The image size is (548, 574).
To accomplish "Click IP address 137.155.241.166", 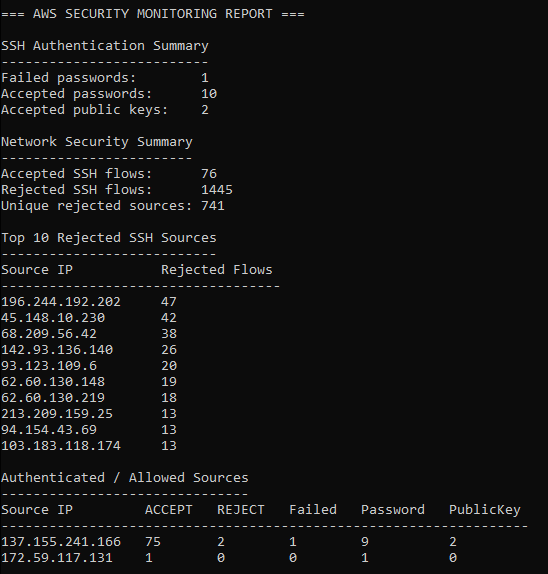I will tap(61, 542).
